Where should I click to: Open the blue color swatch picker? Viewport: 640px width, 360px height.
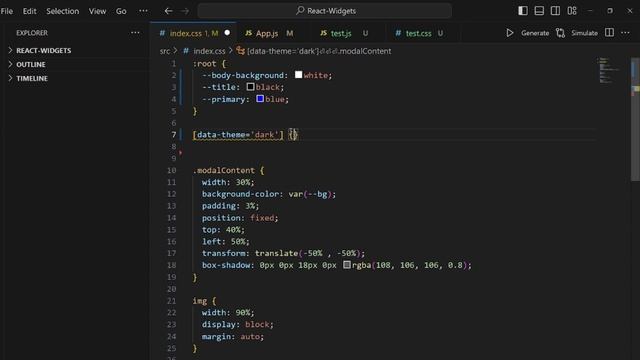point(260,99)
